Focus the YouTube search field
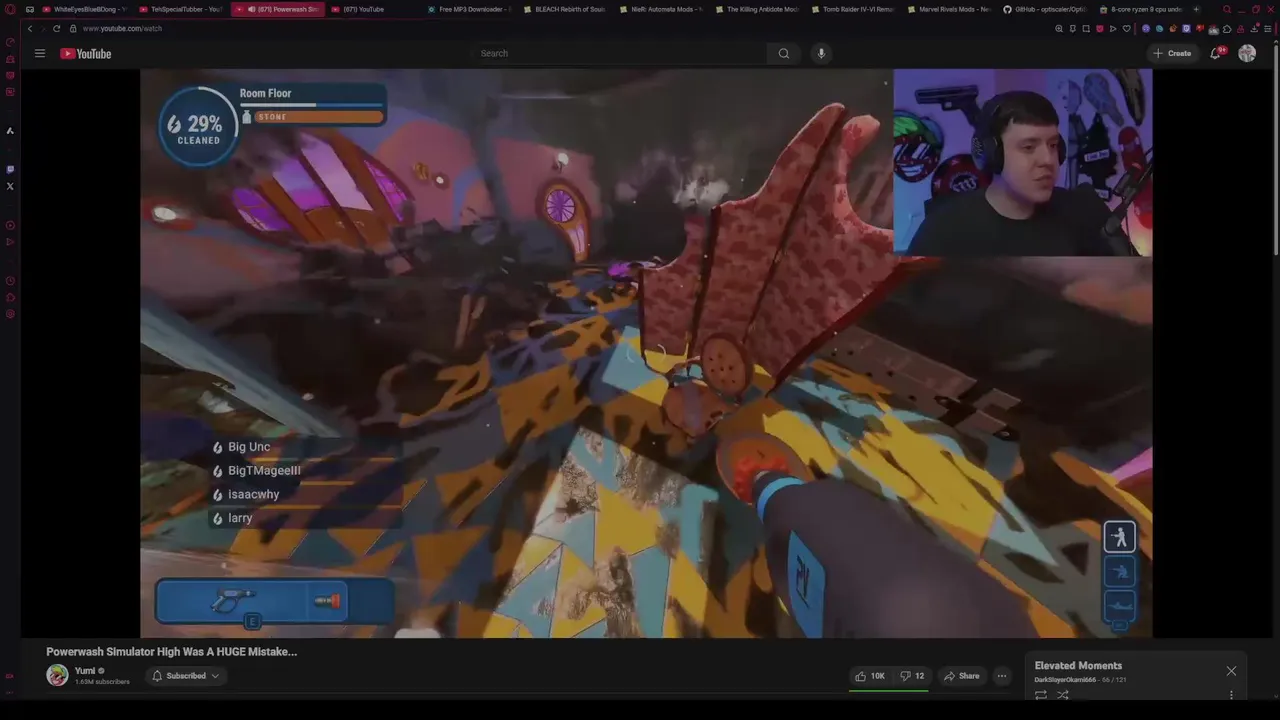The width and height of the screenshot is (1280, 720). pyautogui.click(x=620, y=53)
